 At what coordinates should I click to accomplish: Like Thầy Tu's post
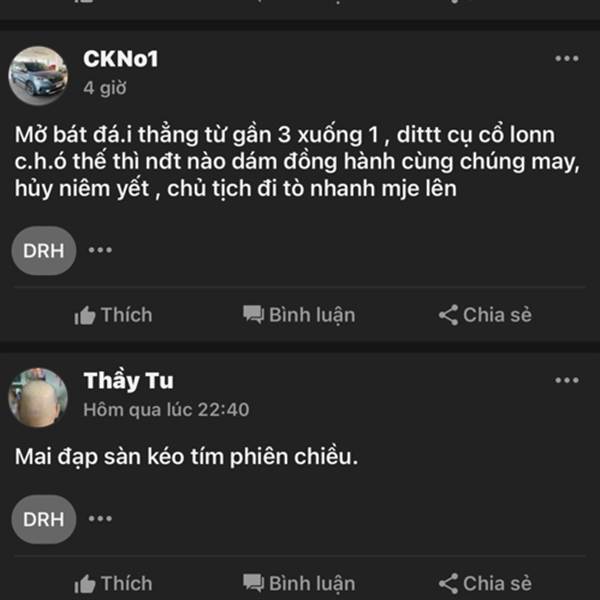113,583
